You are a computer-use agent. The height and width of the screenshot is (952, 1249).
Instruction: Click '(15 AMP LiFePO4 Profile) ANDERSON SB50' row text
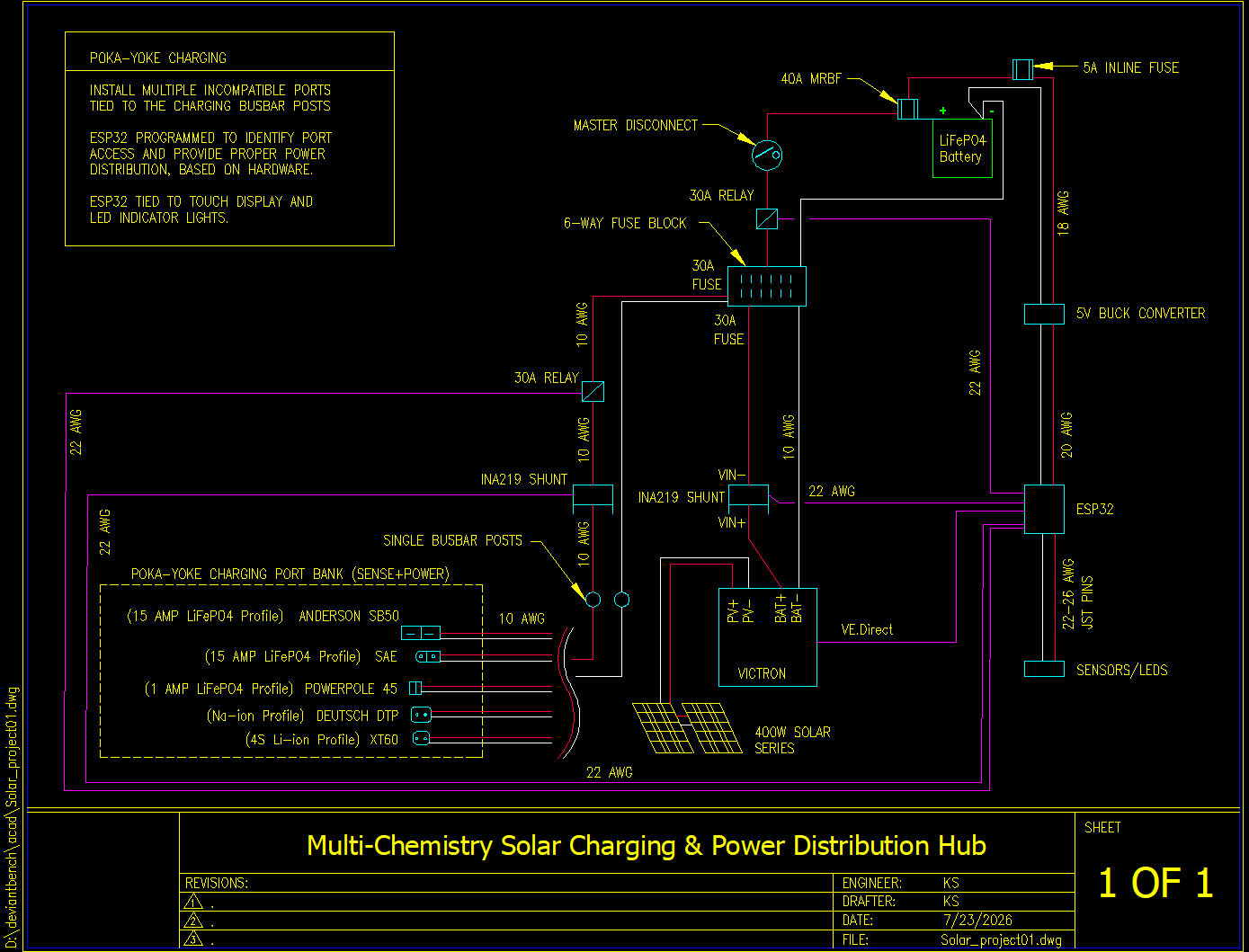point(263,616)
